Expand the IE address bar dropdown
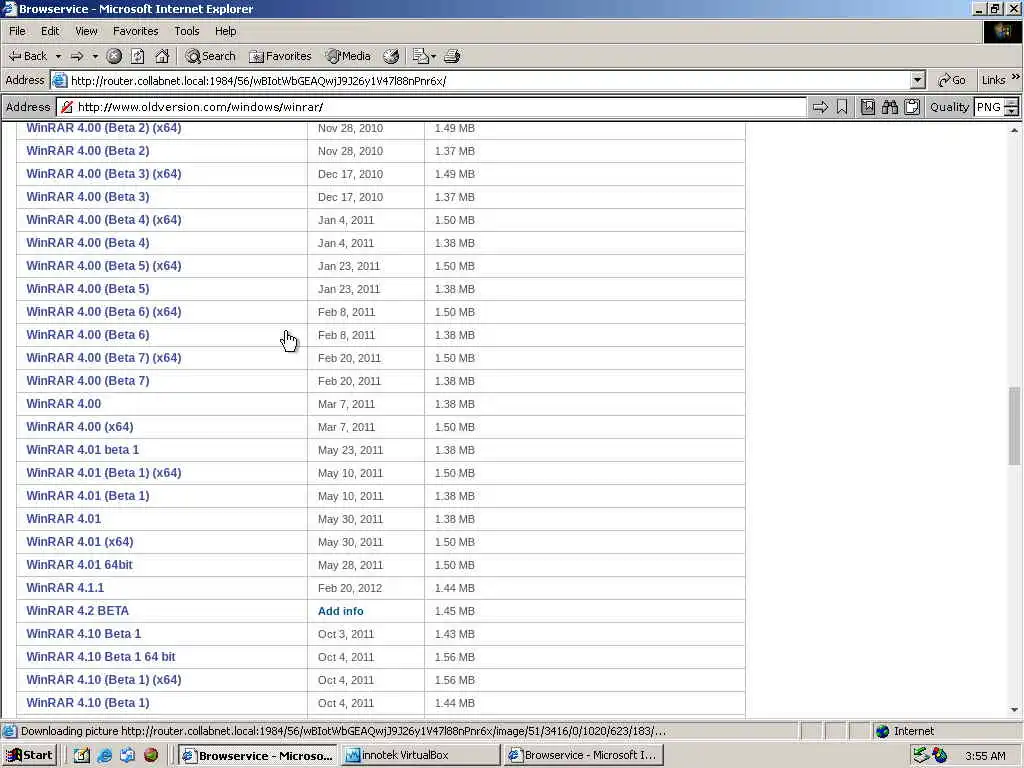 click(918, 80)
